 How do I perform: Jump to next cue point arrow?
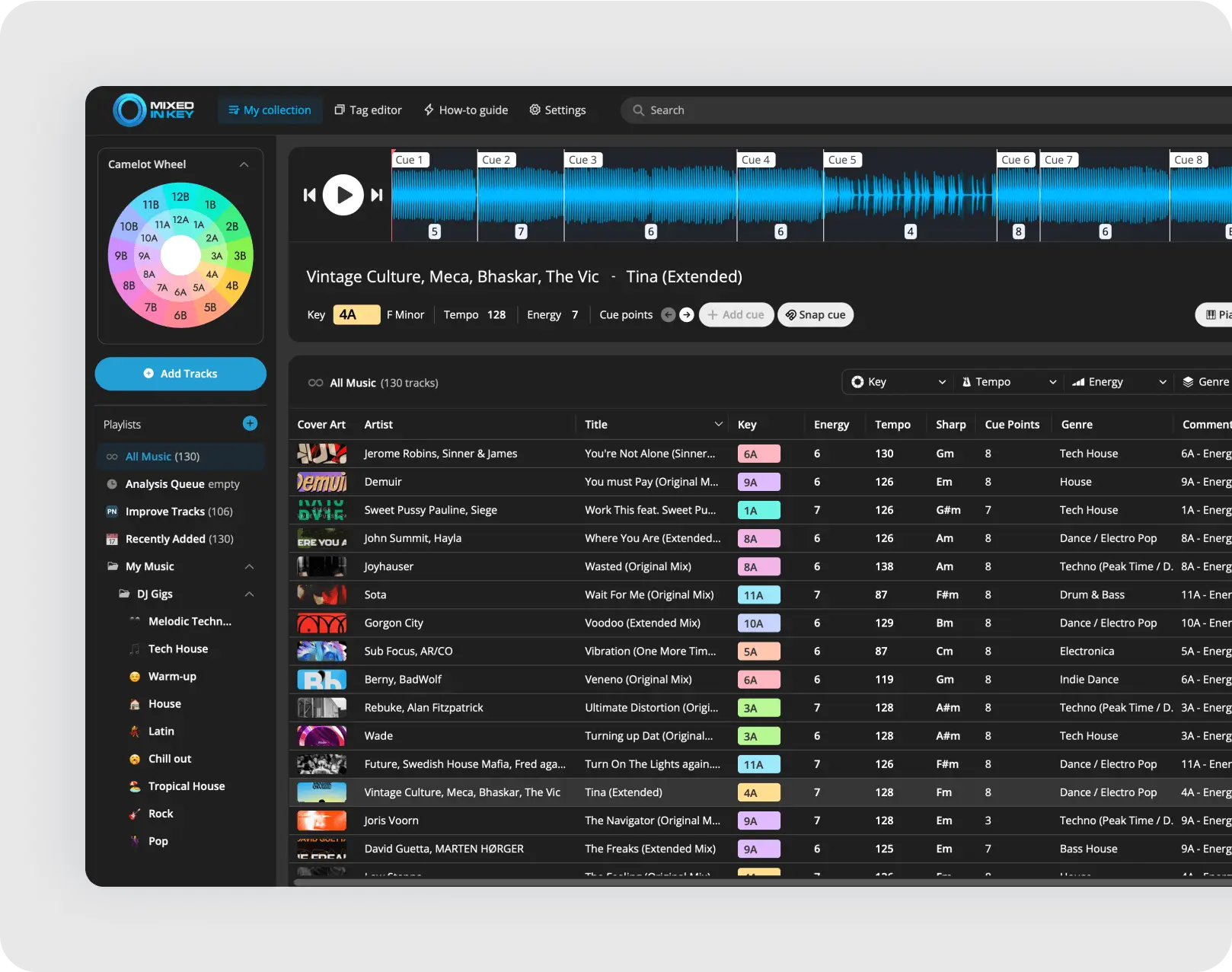click(687, 315)
